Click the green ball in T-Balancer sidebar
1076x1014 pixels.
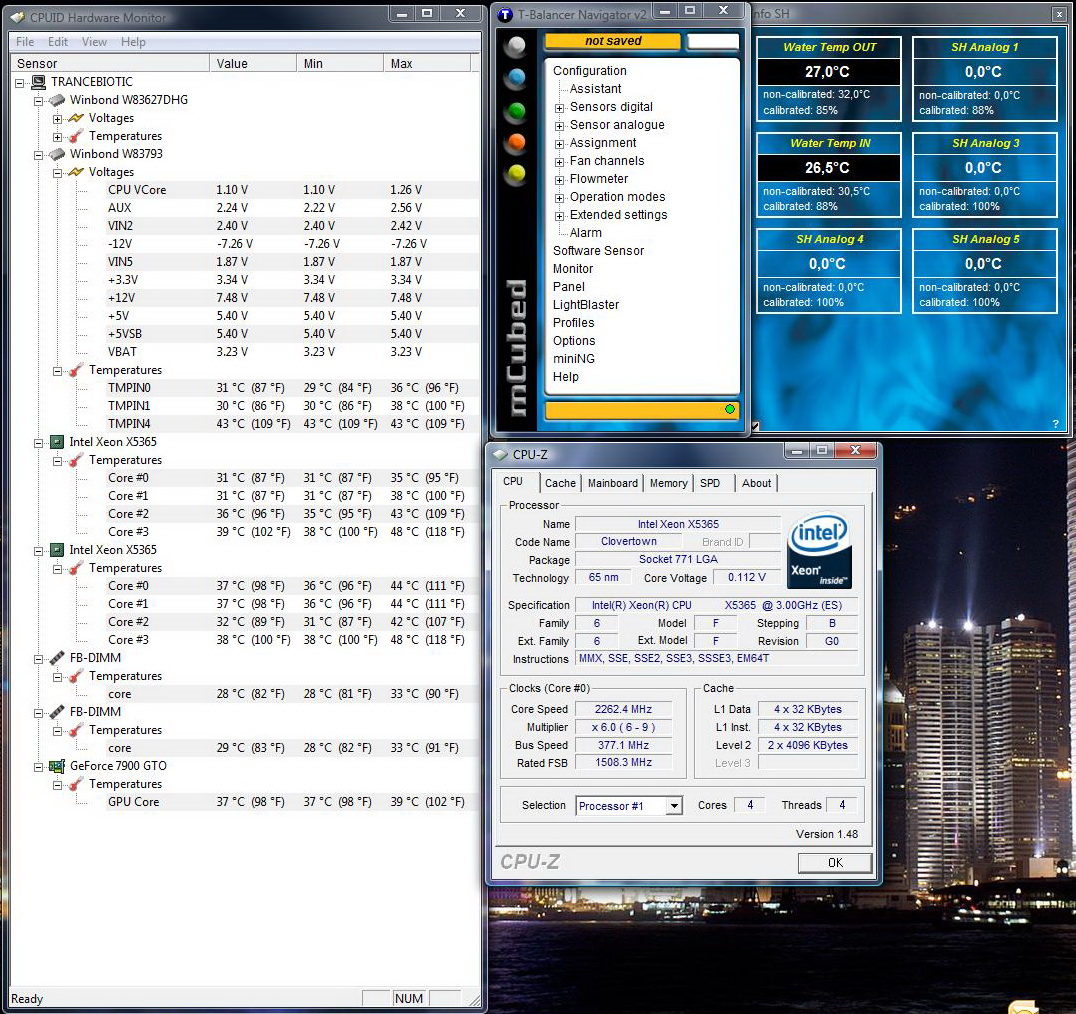coord(516,111)
